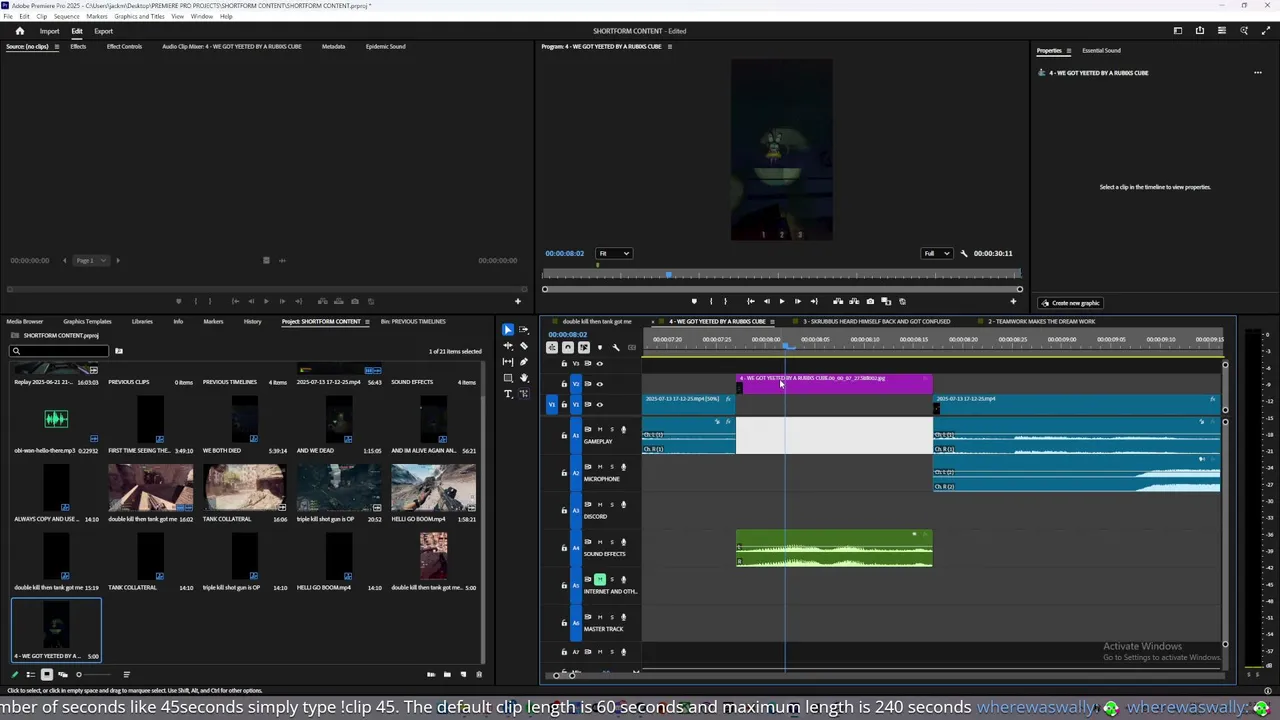Image resolution: width=1280 pixels, height=720 pixels.
Task: Unmute the INTERNET AND OTH.. A5 track
Action: click(x=600, y=579)
